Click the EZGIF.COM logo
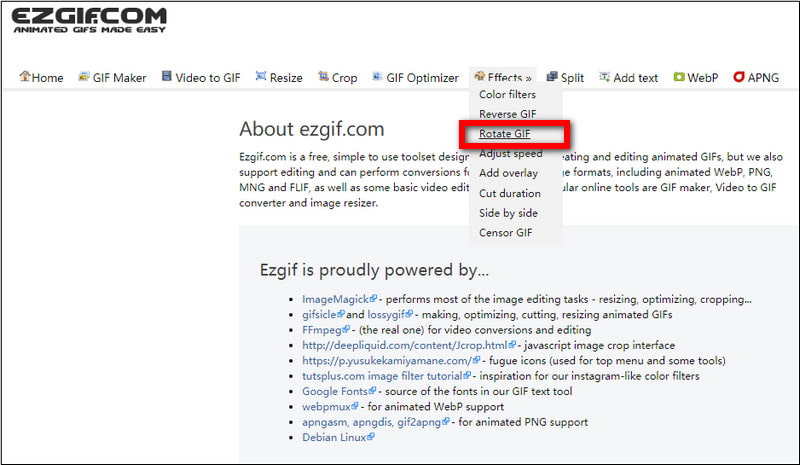This screenshot has width=800, height=465. tap(89, 20)
